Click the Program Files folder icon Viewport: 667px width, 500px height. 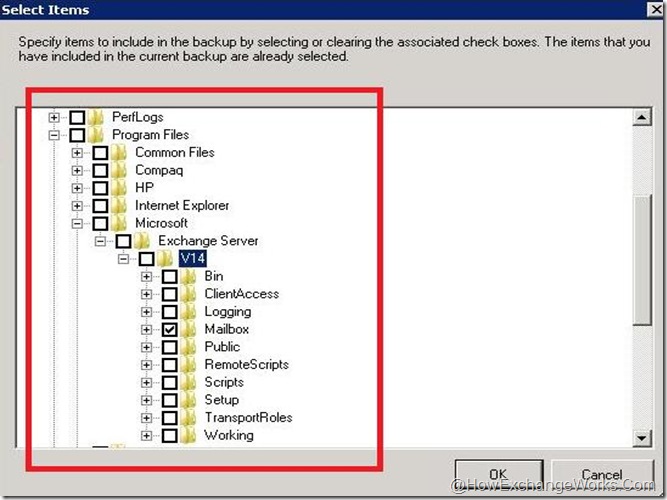96,135
